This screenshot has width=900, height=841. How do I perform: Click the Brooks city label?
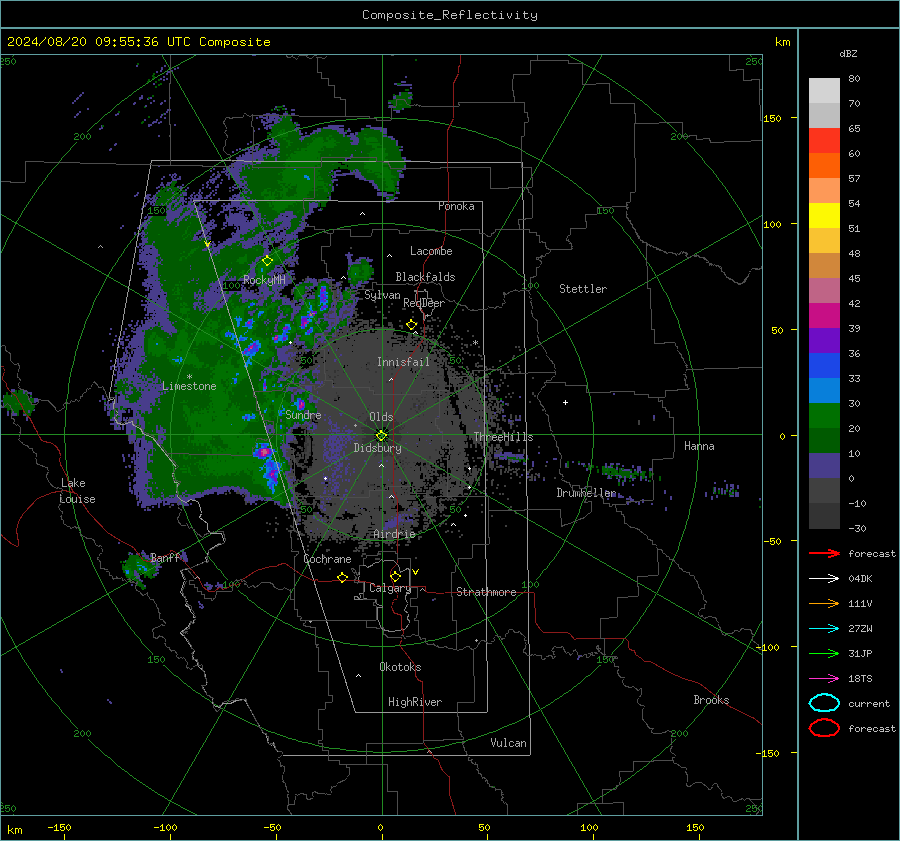(711, 700)
